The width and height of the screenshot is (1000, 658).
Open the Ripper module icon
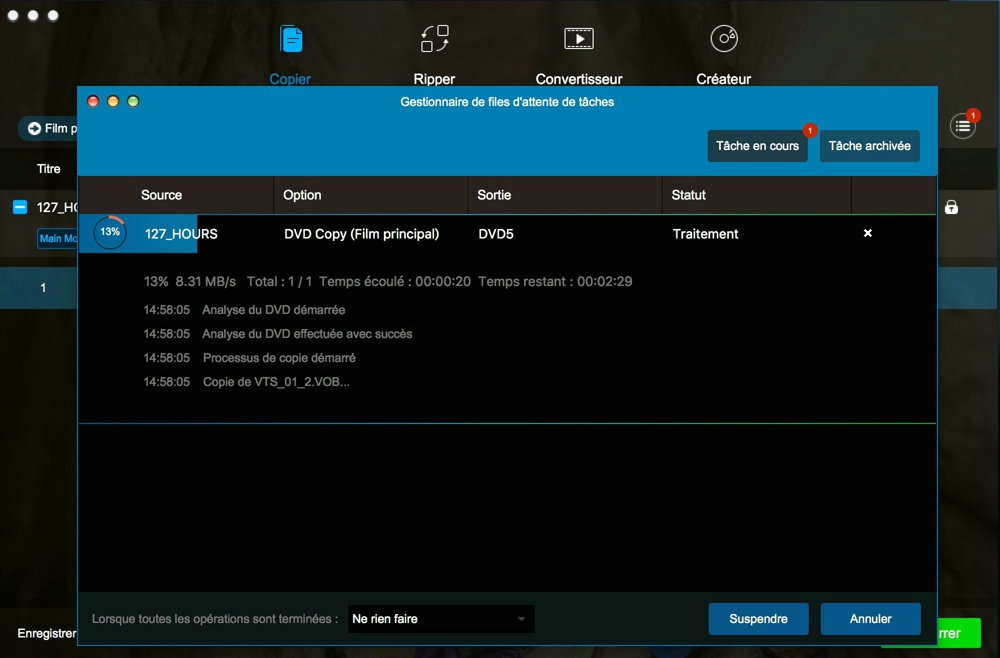point(434,39)
